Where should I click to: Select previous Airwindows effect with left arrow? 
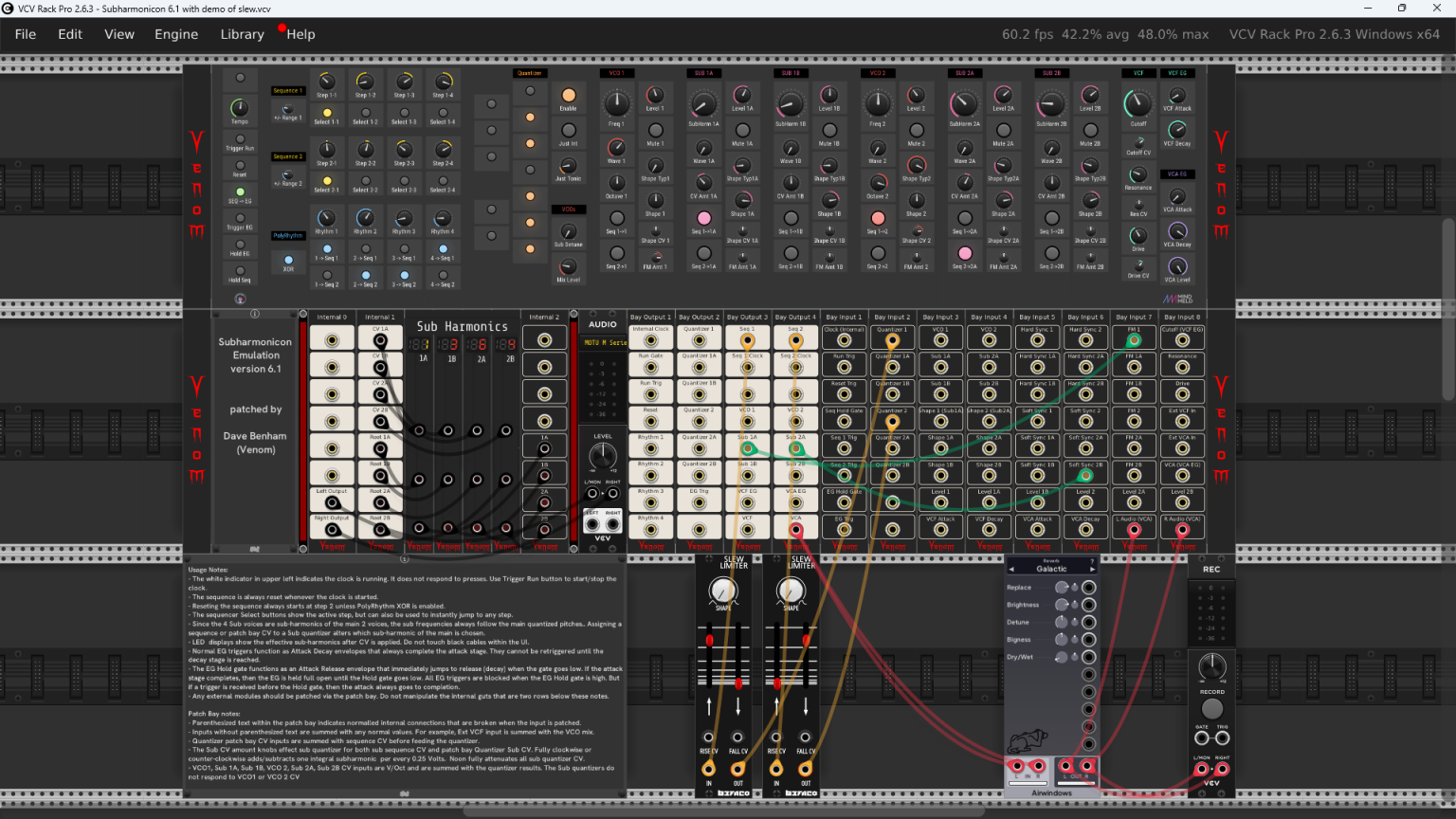[1011, 569]
